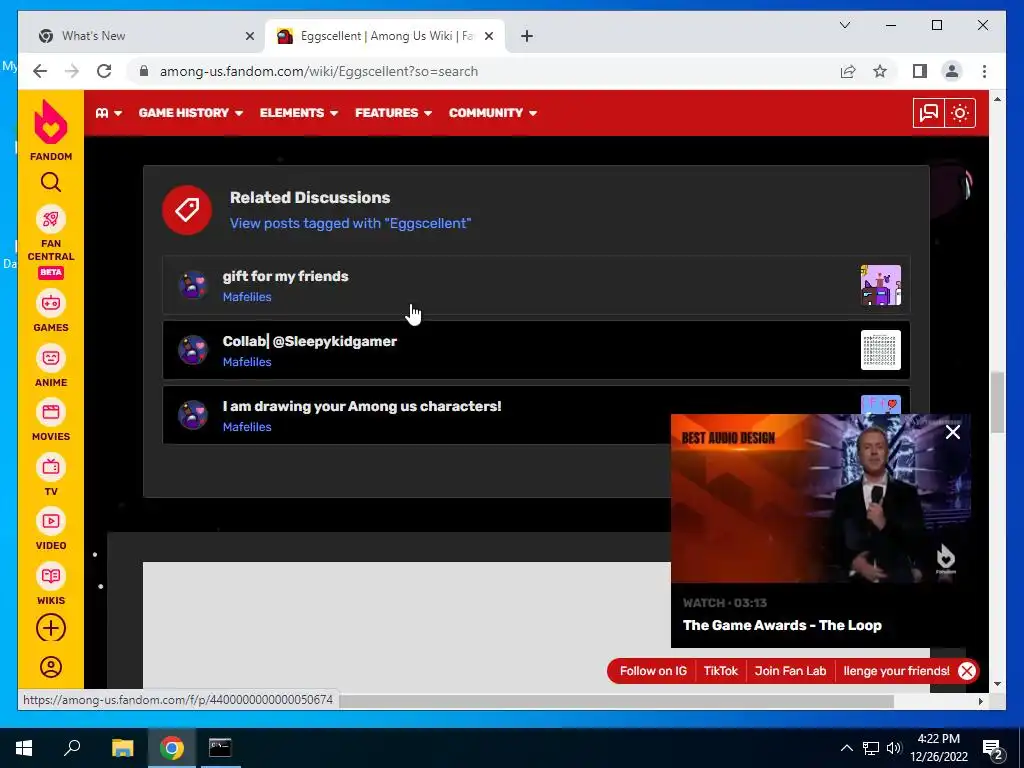1024x768 pixels.
Task: Reload the page
Action: [104, 71]
